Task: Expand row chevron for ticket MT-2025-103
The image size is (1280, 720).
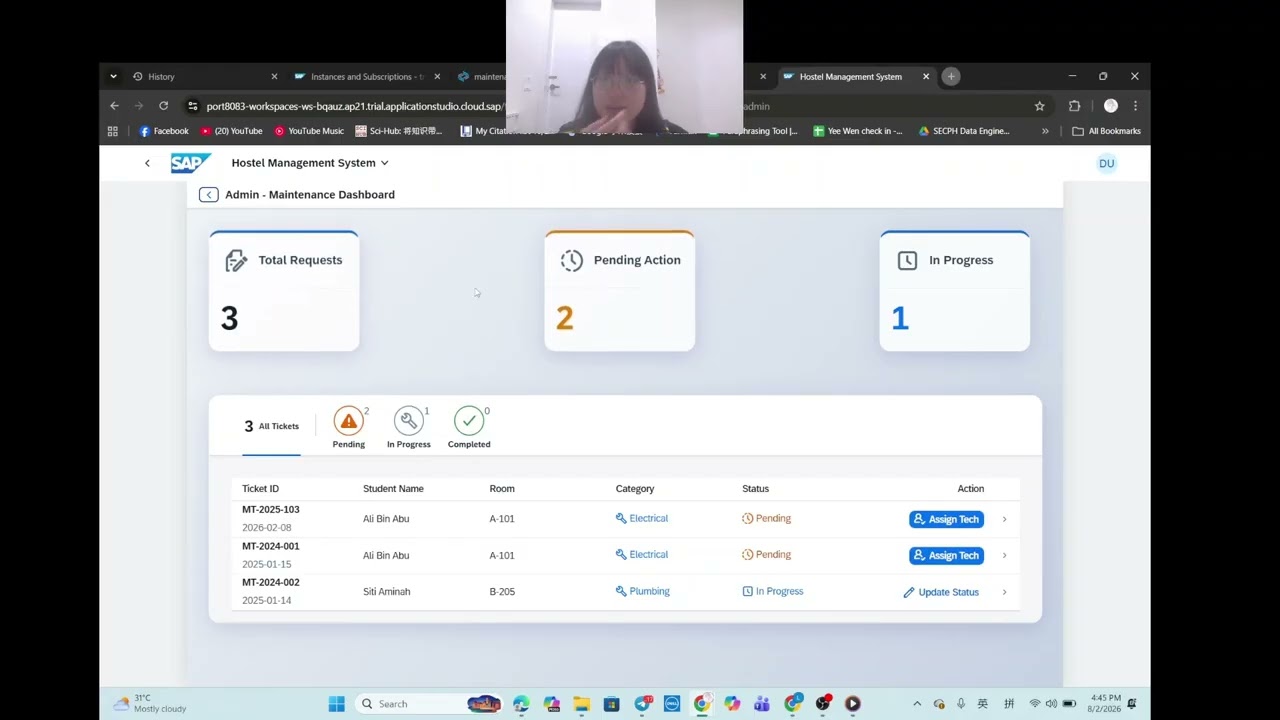Action: pyautogui.click(x=1004, y=519)
